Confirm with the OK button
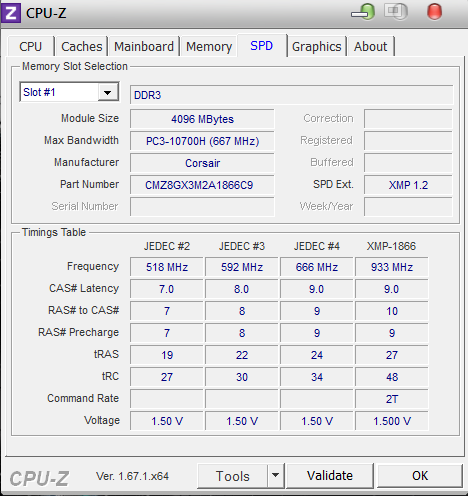This screenshot has width=468, height=503. point(420,476)
